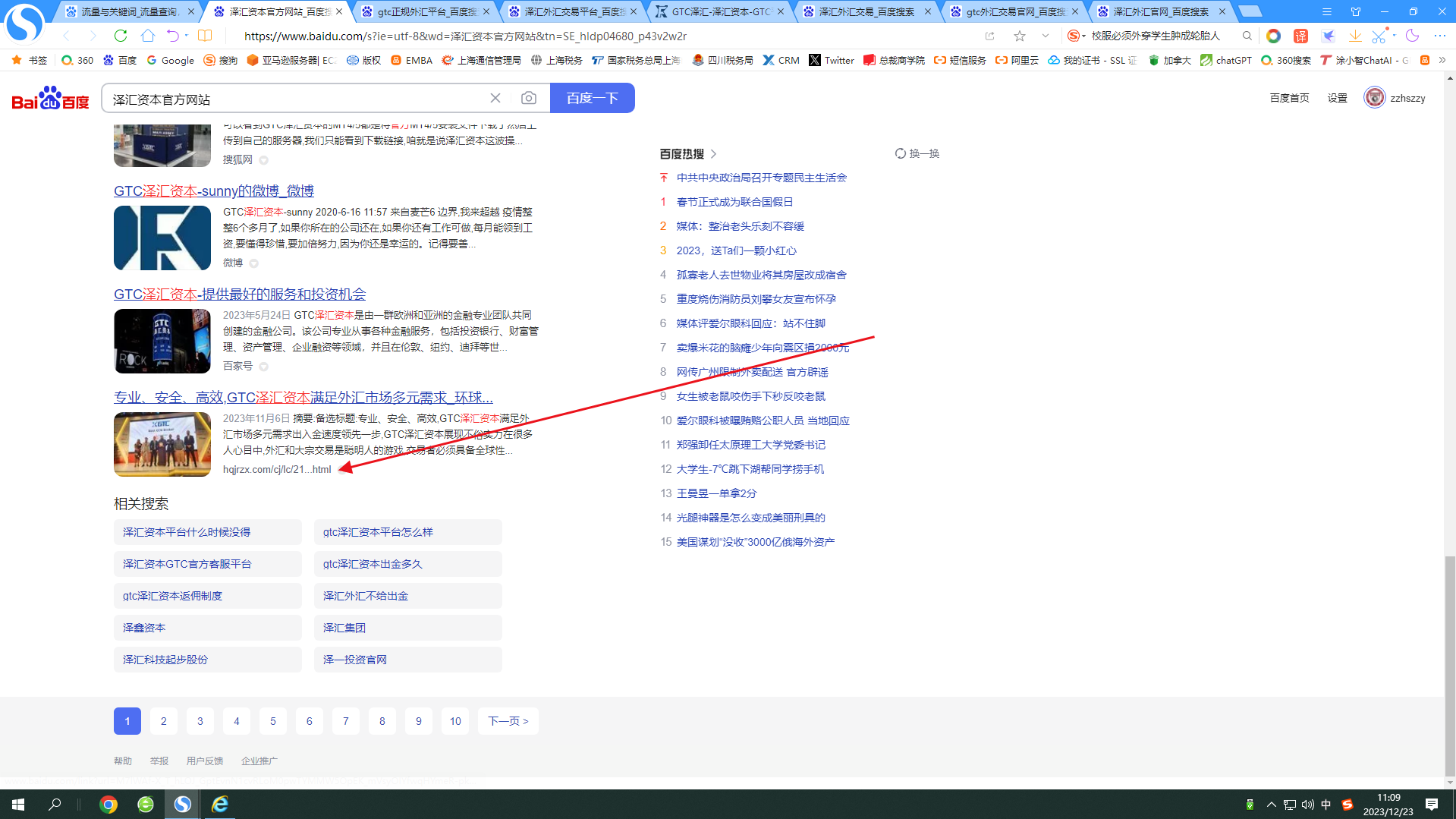Viewport: 1456px width, 819px height.
Task: Click the 百度一下 search button
Action: (x=592, y=98)
